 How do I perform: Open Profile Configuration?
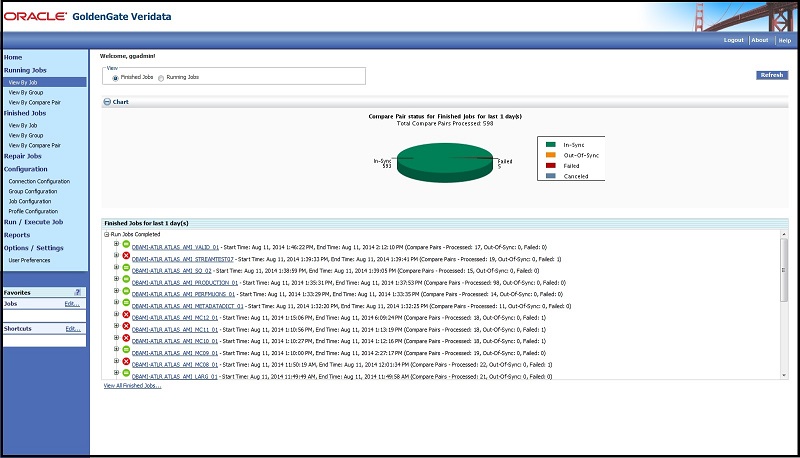pos(33,211)
